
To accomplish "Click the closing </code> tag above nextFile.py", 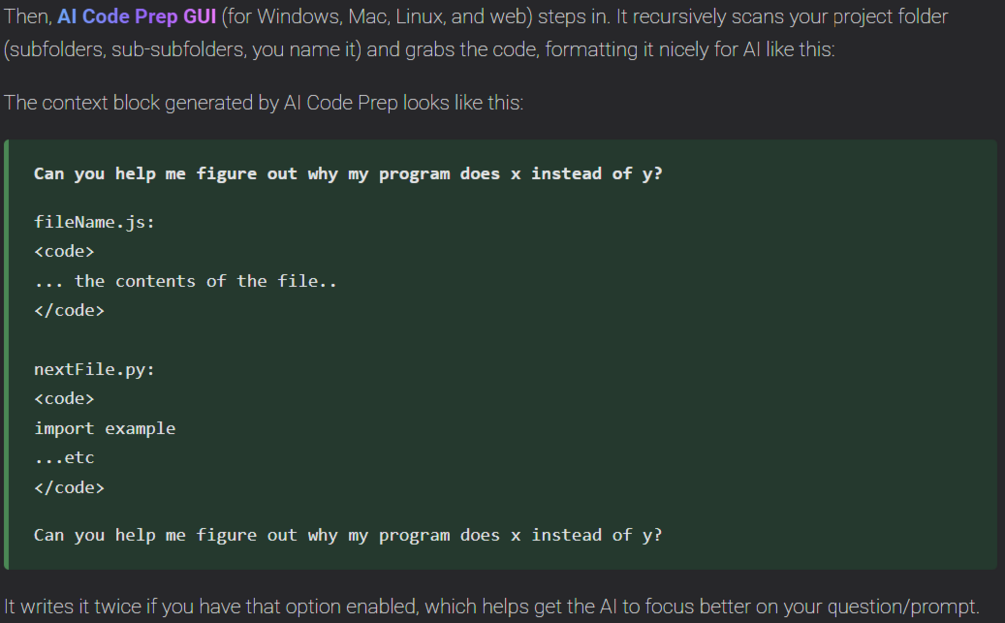I will pyautogui.click(x=69, y=311).
